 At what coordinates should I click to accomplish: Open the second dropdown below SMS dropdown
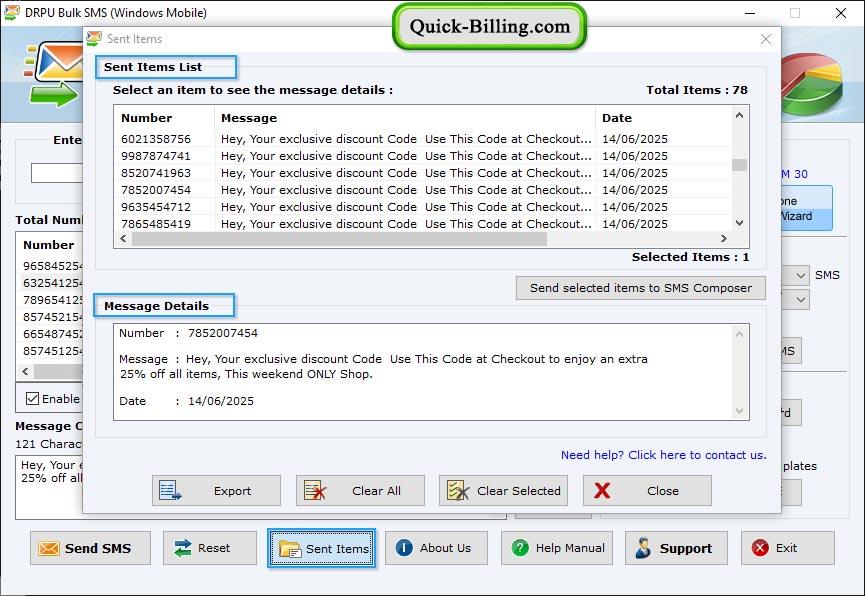click(x=800, y=300)
